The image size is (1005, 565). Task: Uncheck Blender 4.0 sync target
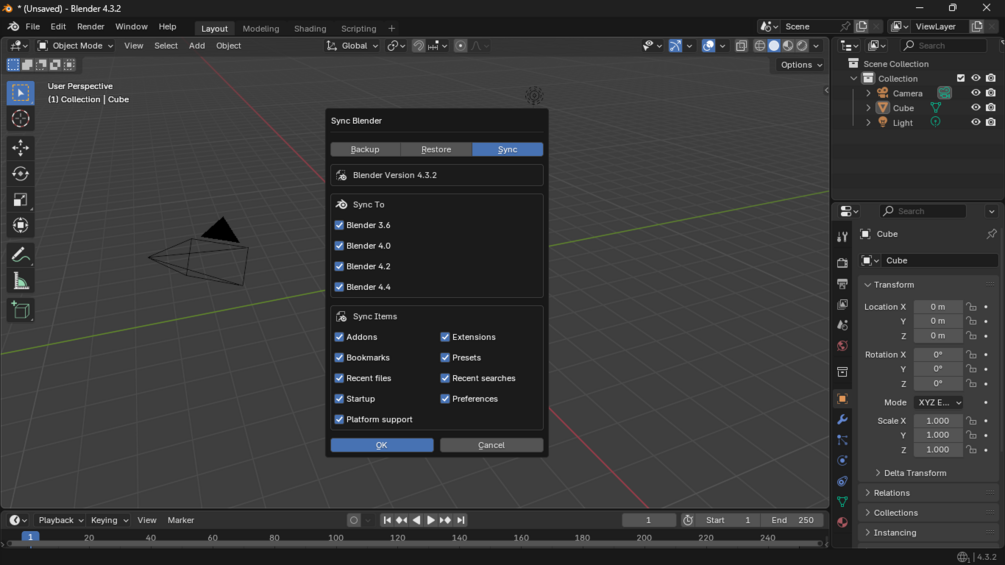(x=339, y=246)
